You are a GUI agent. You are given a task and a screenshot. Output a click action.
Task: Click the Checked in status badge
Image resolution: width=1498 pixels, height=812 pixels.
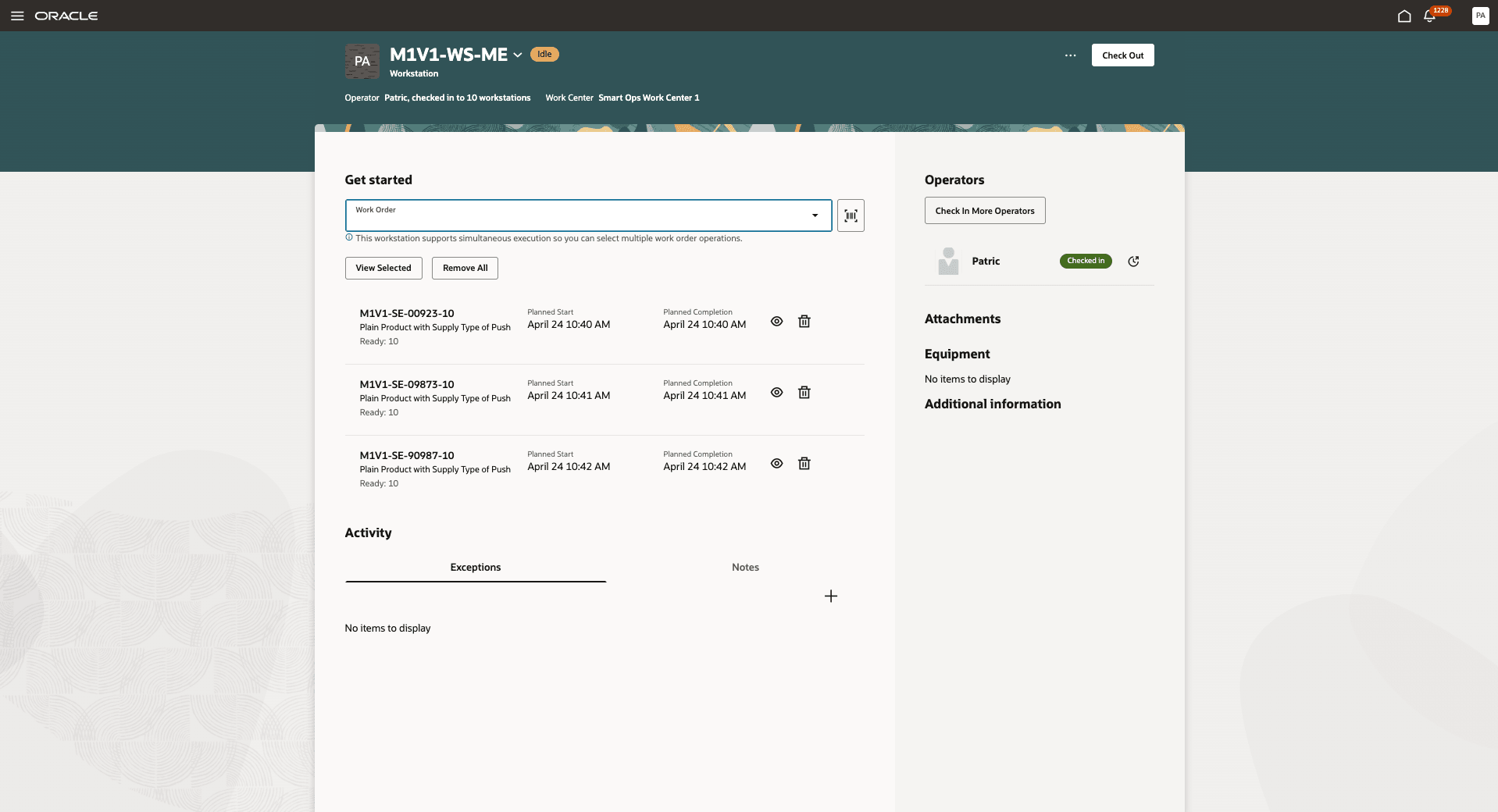(x=1086, y=261)
